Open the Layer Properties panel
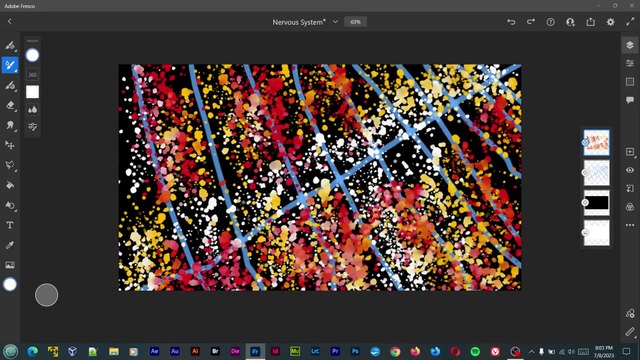The width and height of the screenshot is (640, 360). pos(630,63)
